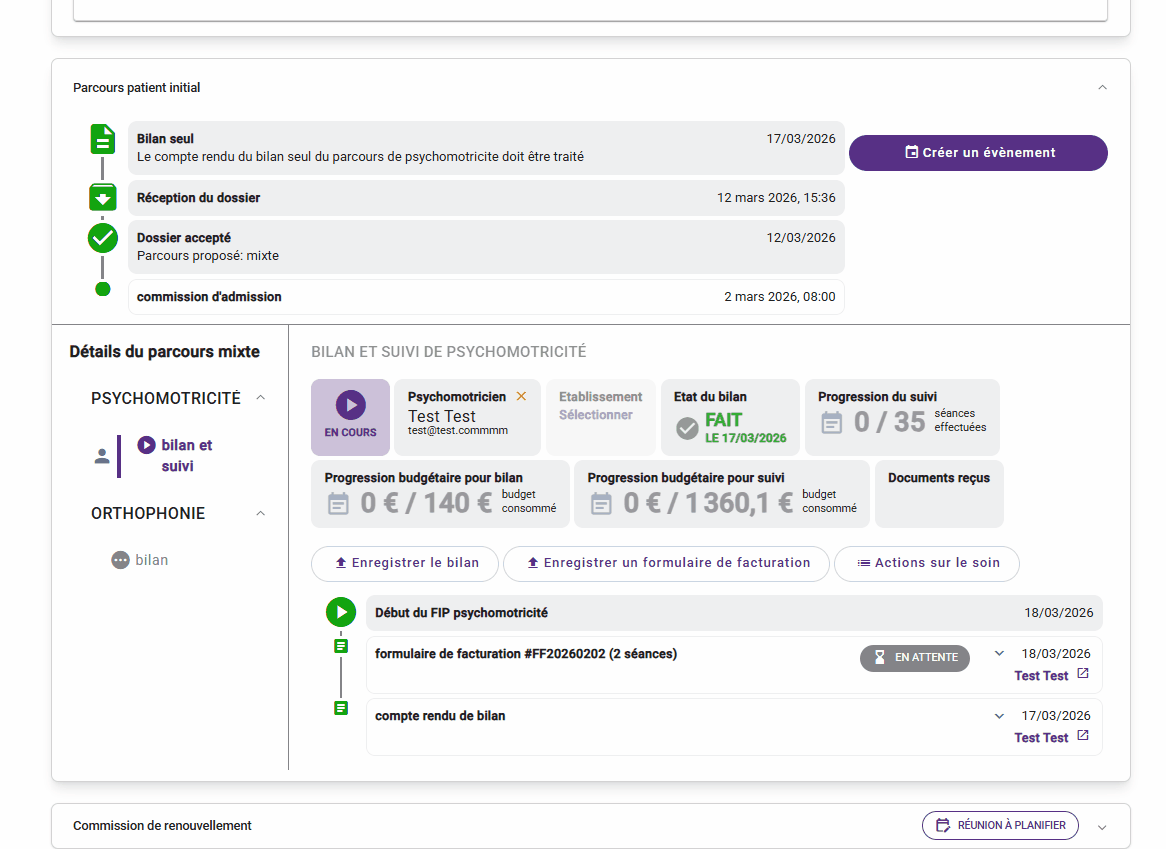This screenshot has height=849, width=1166.
Task: Click the green play icon for Début du FIP
Action: (341, 612)
